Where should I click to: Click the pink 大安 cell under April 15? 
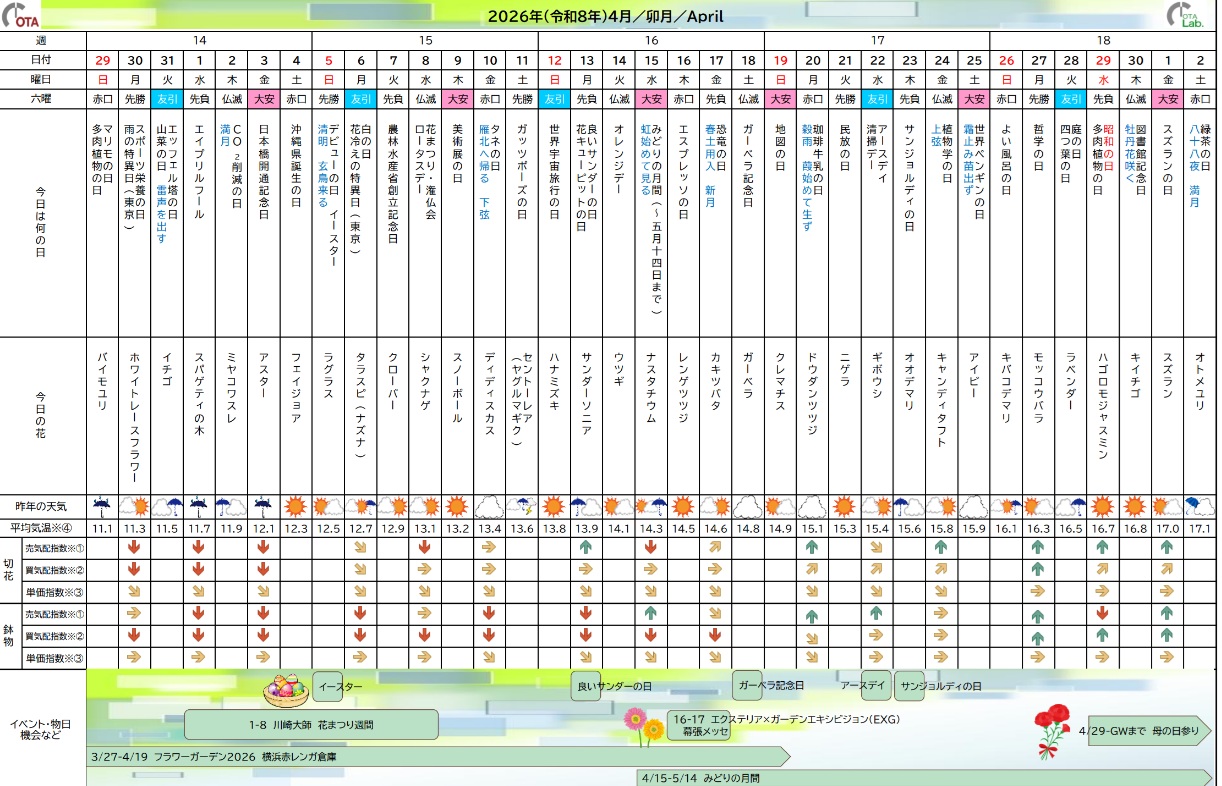click(651, 99)
